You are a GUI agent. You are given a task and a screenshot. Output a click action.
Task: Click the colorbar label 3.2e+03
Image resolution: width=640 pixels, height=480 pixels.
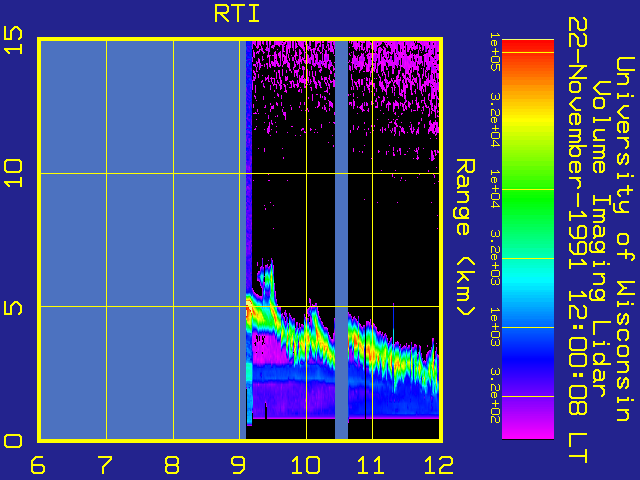494,258
